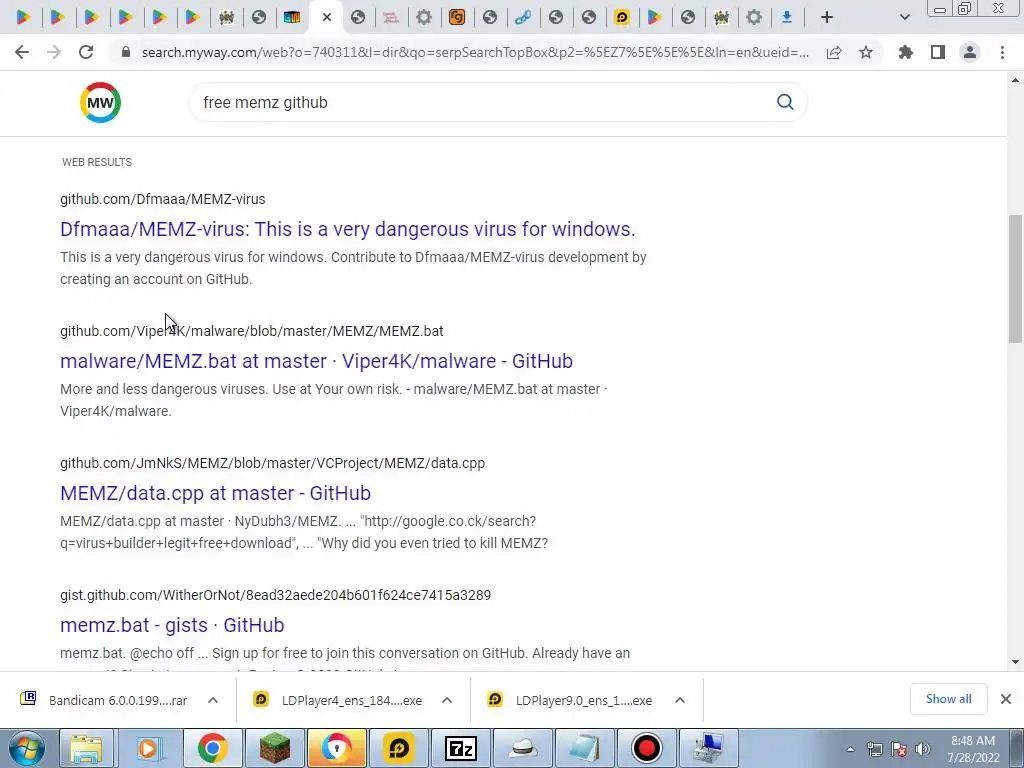Switch to the first Google Play tab
The width and height of the screenshot is (1024, 768).
pos(24,18)
